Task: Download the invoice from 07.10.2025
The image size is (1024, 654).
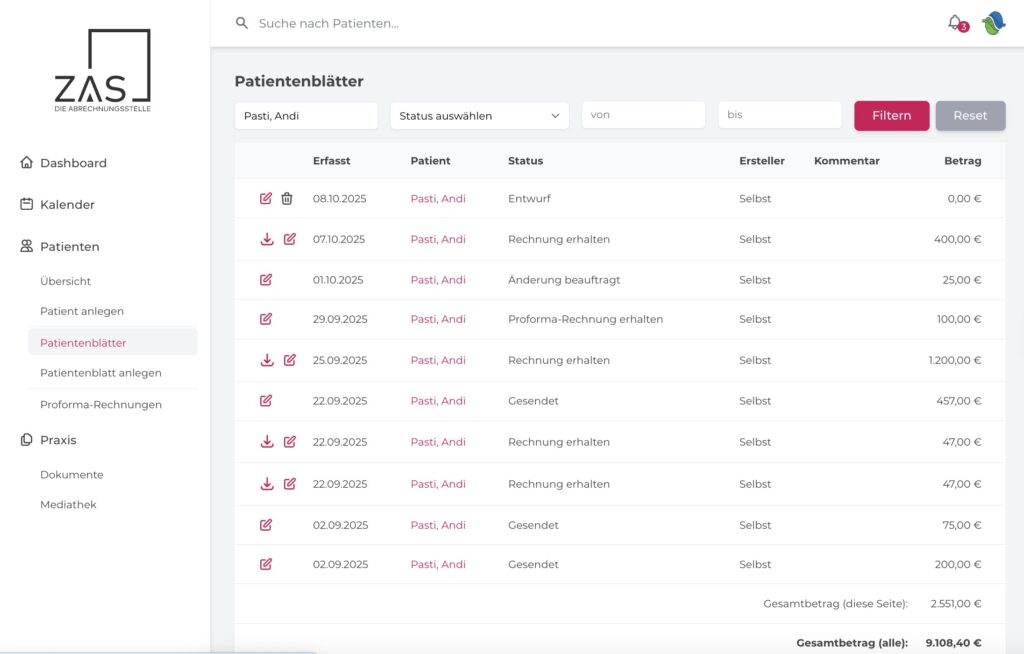Action: pos(267,240)
